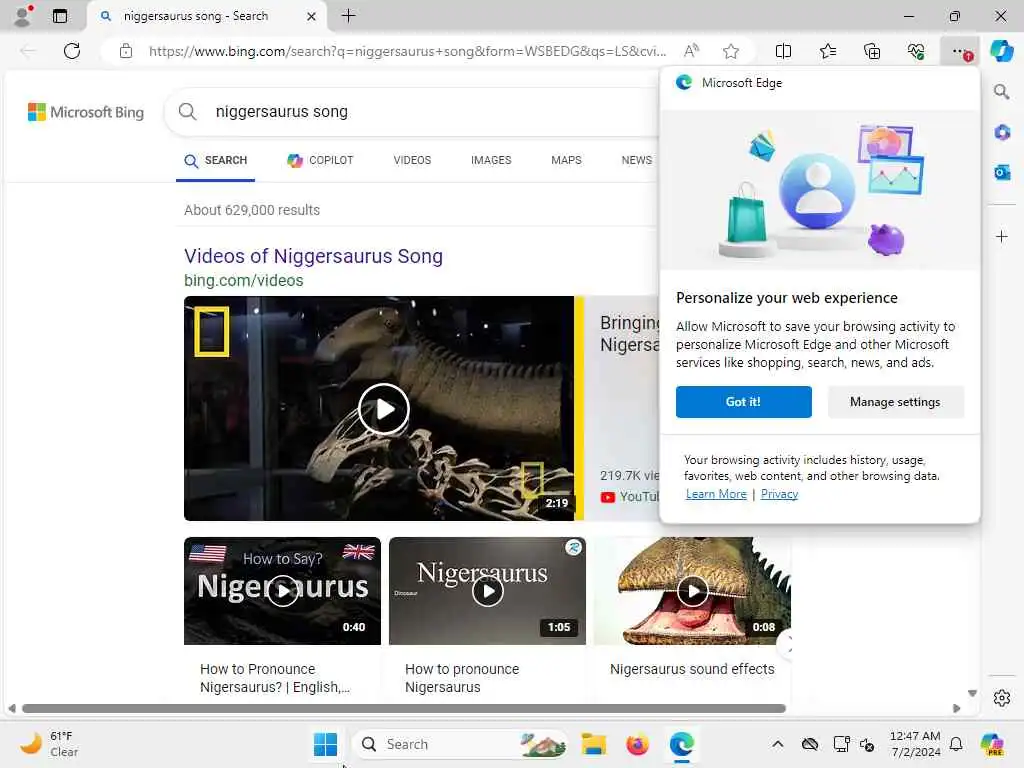Switch to the COPILOT tab
This screenshot has height=768, width=1024.
point(320,161)
